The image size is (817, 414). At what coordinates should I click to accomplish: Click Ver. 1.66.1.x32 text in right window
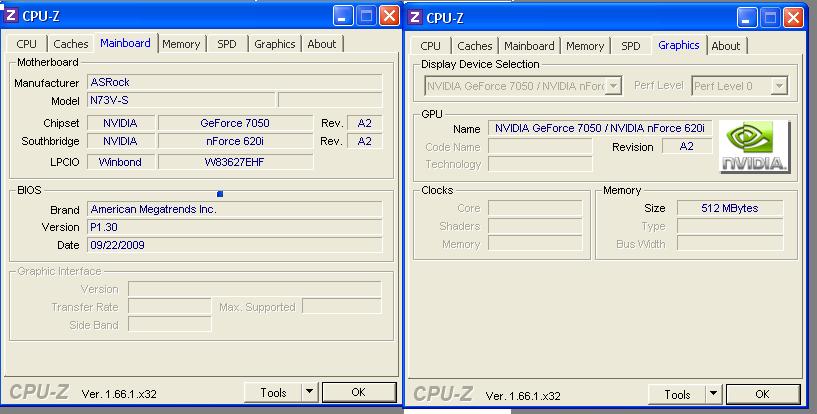(523, 396)
